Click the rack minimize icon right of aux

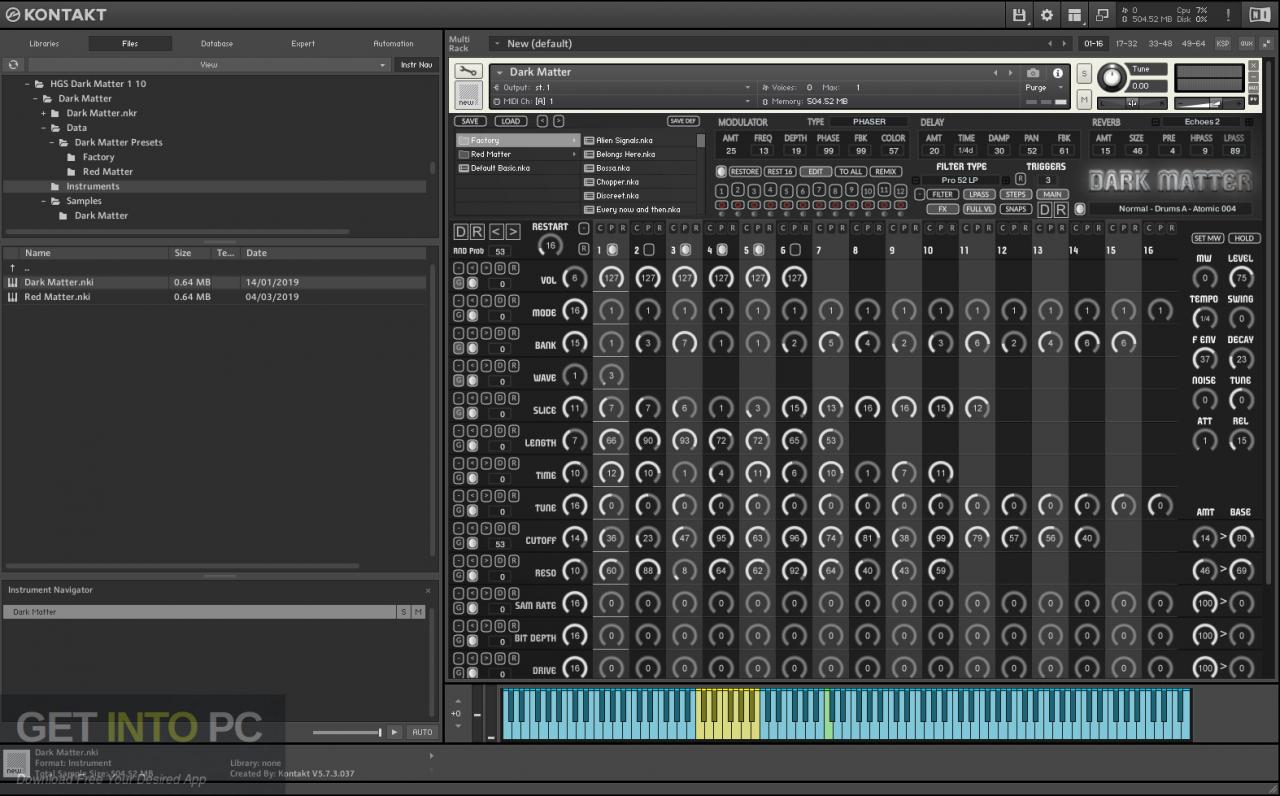click(1268, 44)
